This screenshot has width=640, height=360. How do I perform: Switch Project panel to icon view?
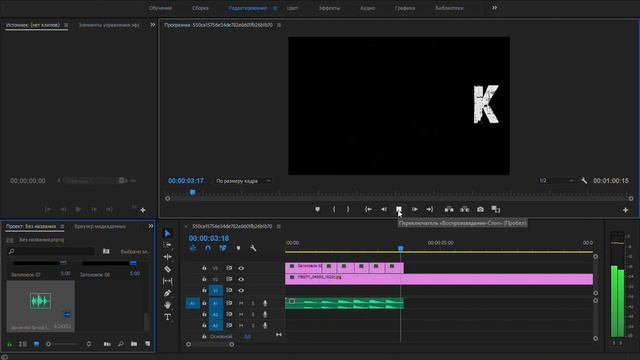[36, 344]
